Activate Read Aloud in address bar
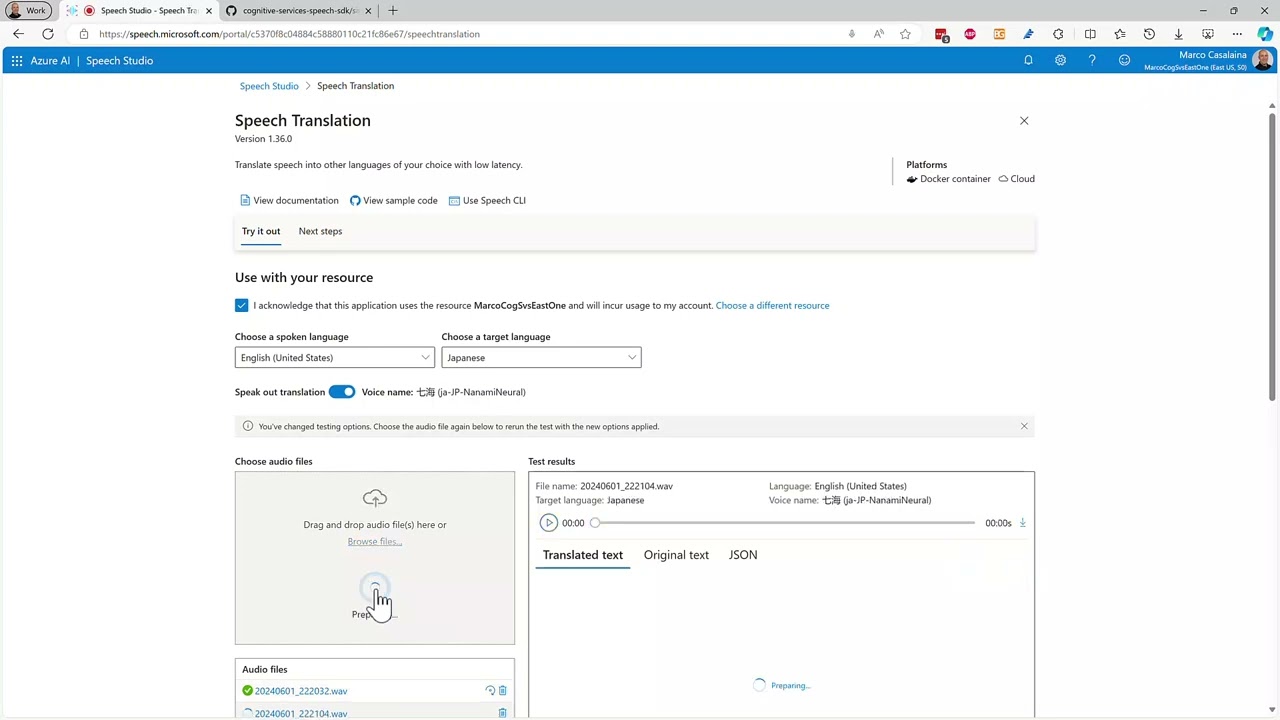Screen dimensions: 1280x720 click(x=878, y=34)
